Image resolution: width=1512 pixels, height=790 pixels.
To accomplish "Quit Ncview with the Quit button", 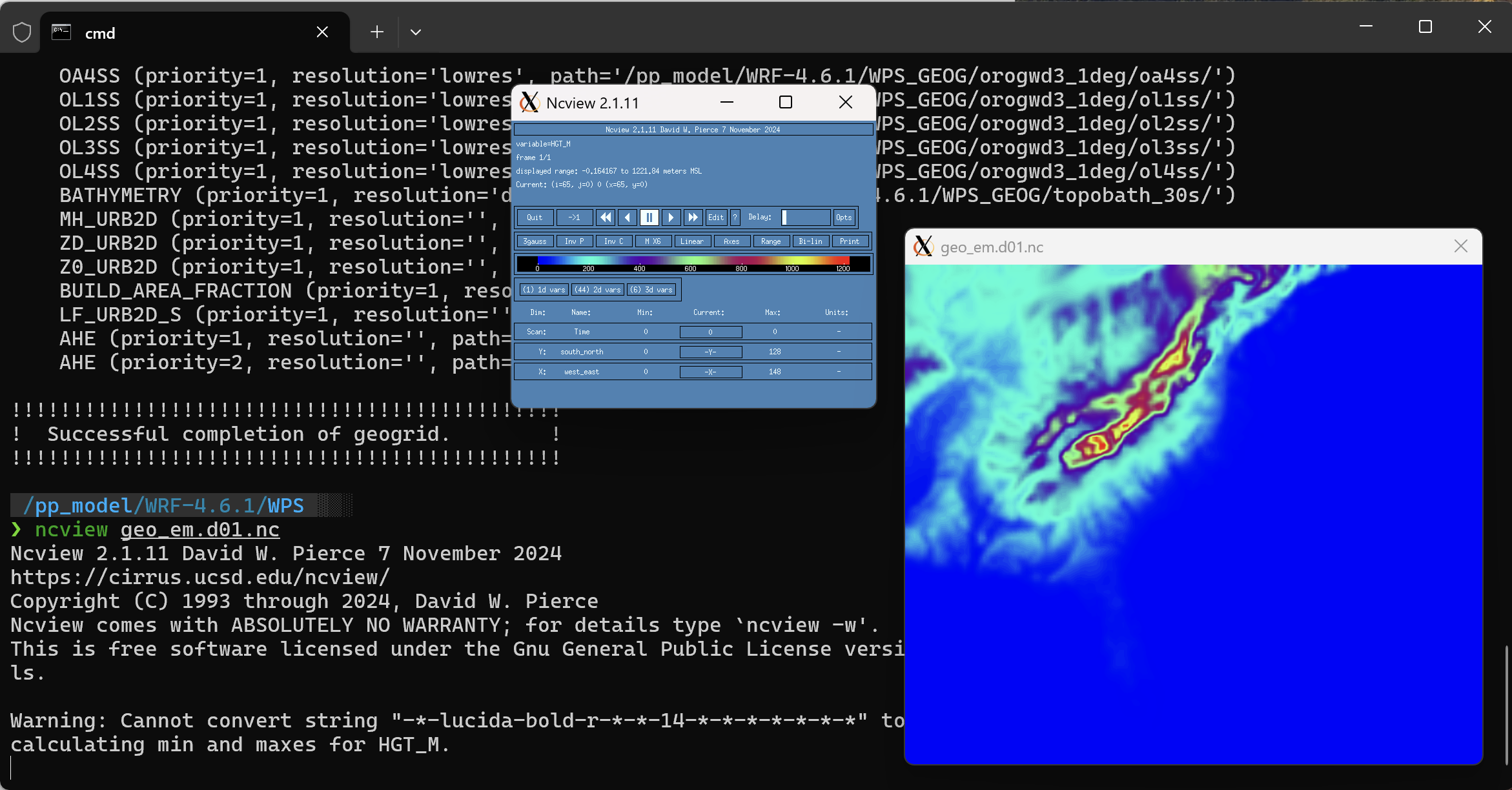I will point(535,218).
